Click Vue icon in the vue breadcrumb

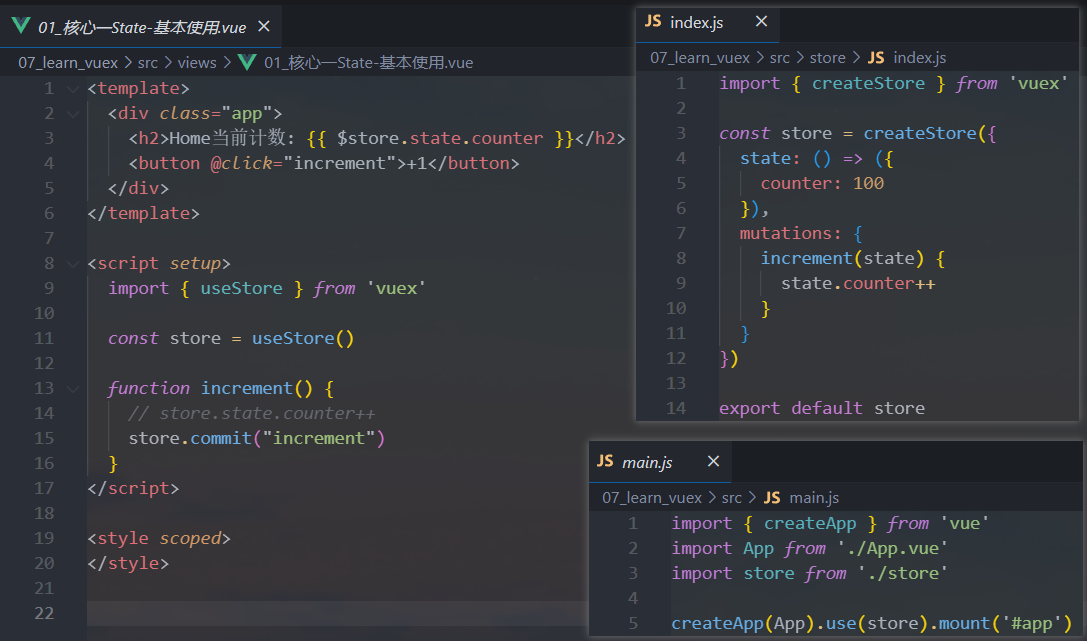[247, 62]
